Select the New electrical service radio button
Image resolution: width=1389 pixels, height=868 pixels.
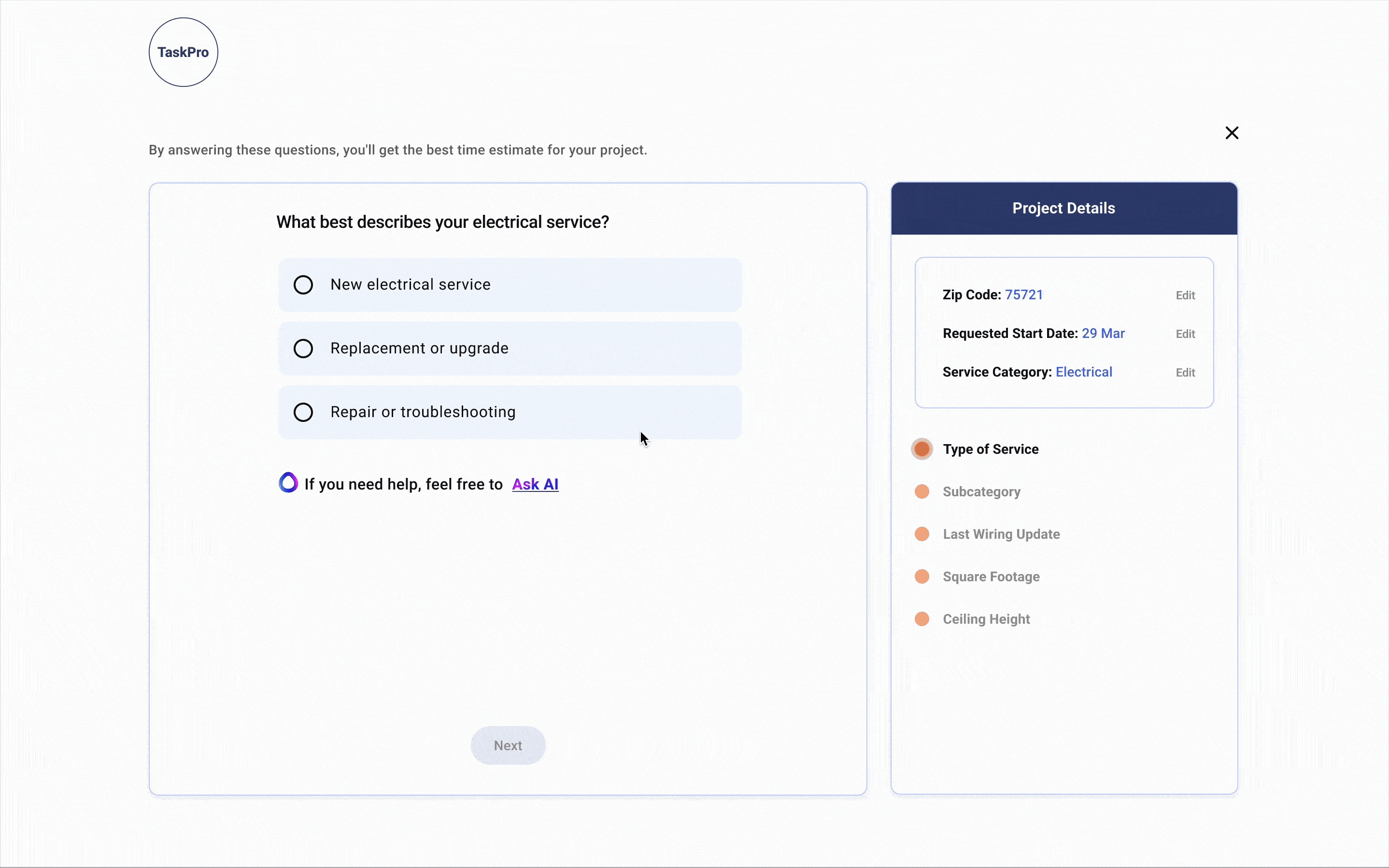tap(303, 285)
